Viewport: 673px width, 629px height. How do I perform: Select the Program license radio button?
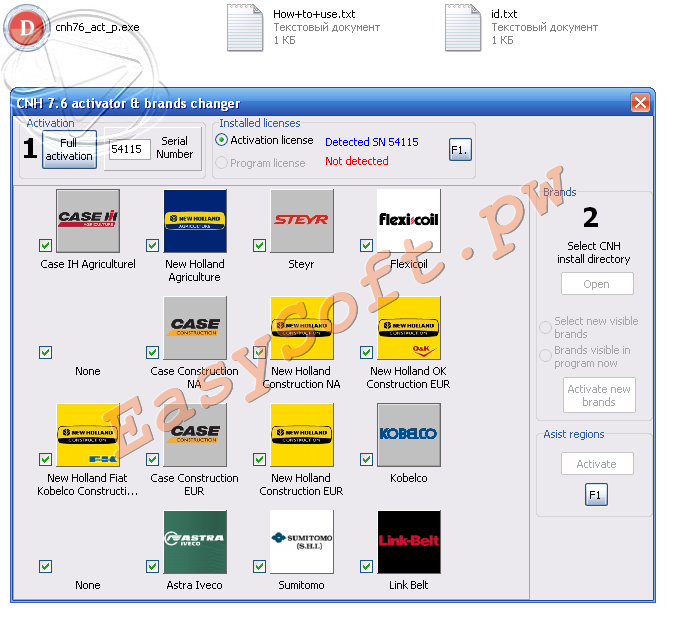(x=221, y=163)
